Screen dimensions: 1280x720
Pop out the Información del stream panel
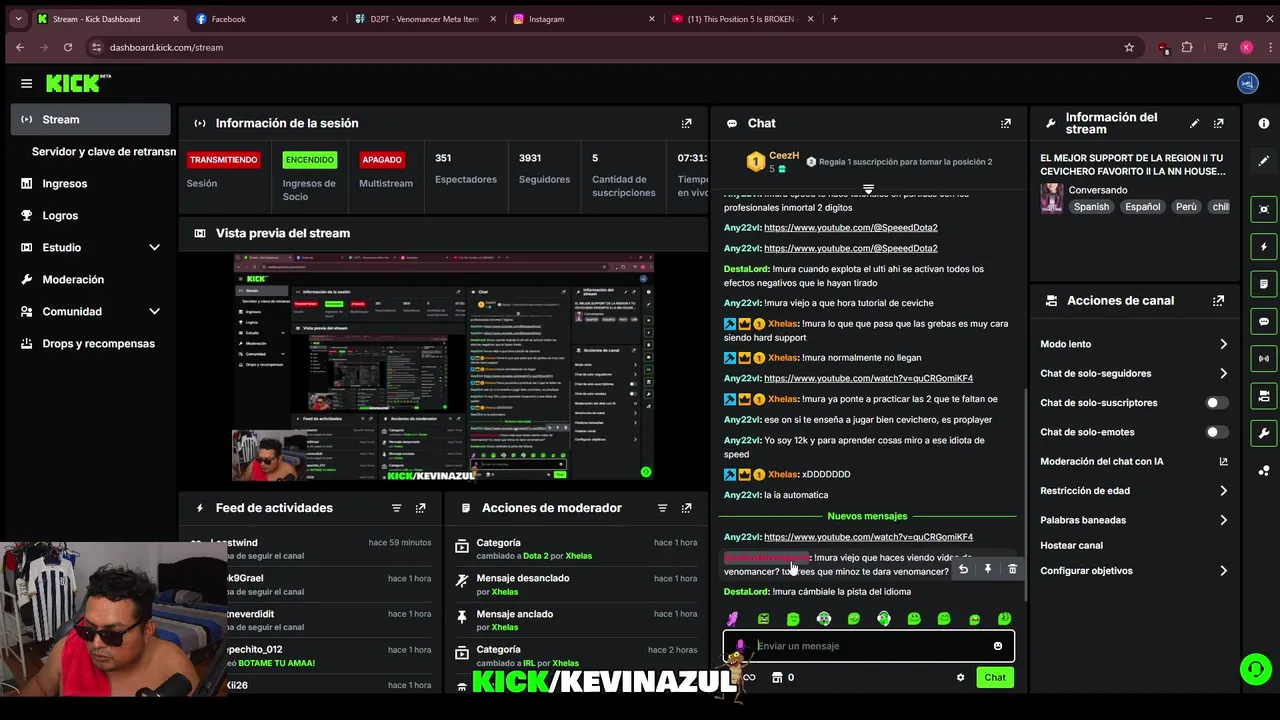point(1218,123)
